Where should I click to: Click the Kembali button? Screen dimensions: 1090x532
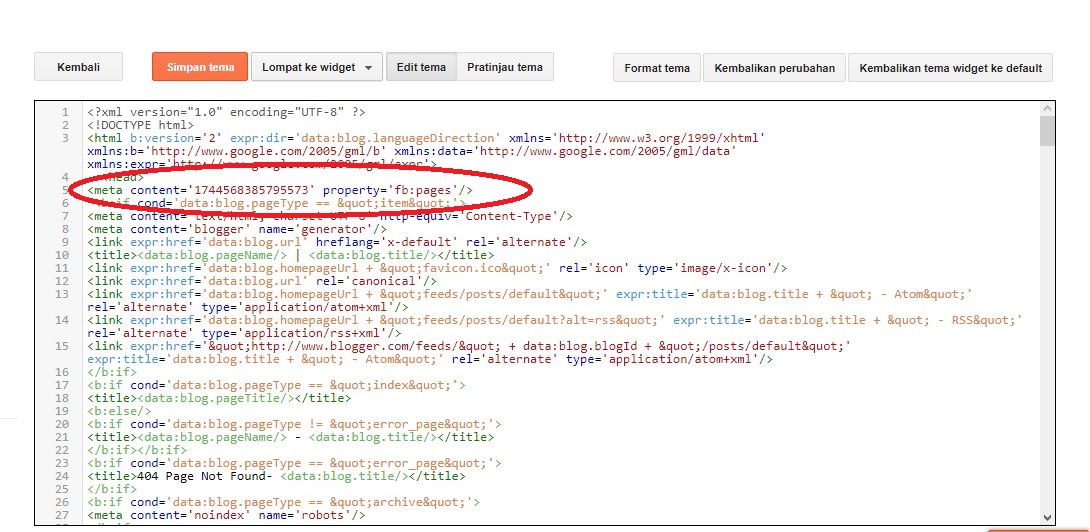(79, 67)
